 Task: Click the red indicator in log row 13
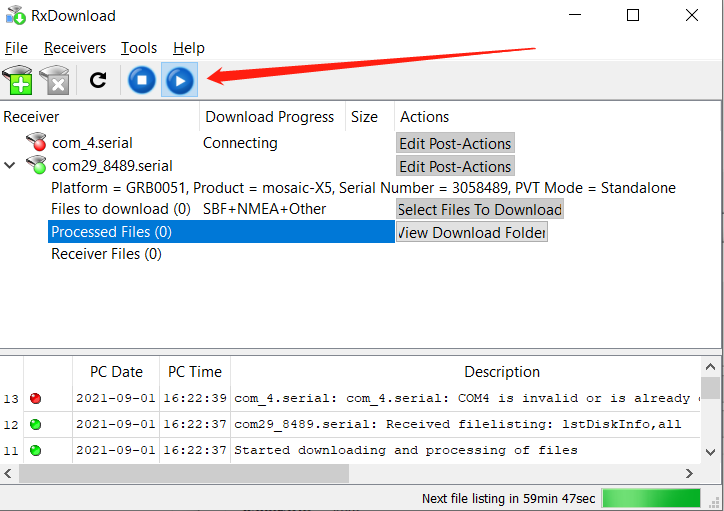coord(36,398)
